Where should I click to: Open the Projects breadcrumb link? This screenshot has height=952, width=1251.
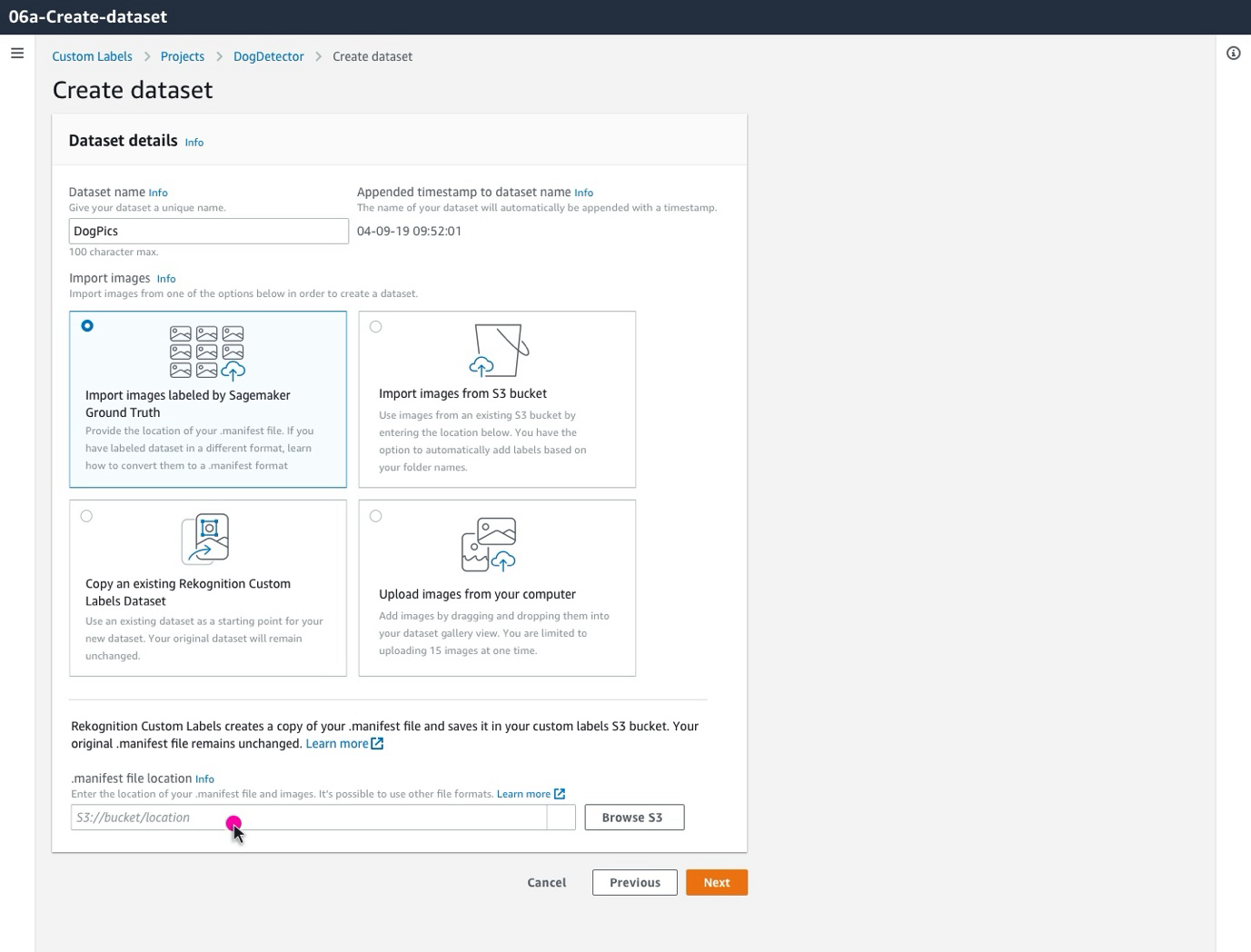click(182, 56)
